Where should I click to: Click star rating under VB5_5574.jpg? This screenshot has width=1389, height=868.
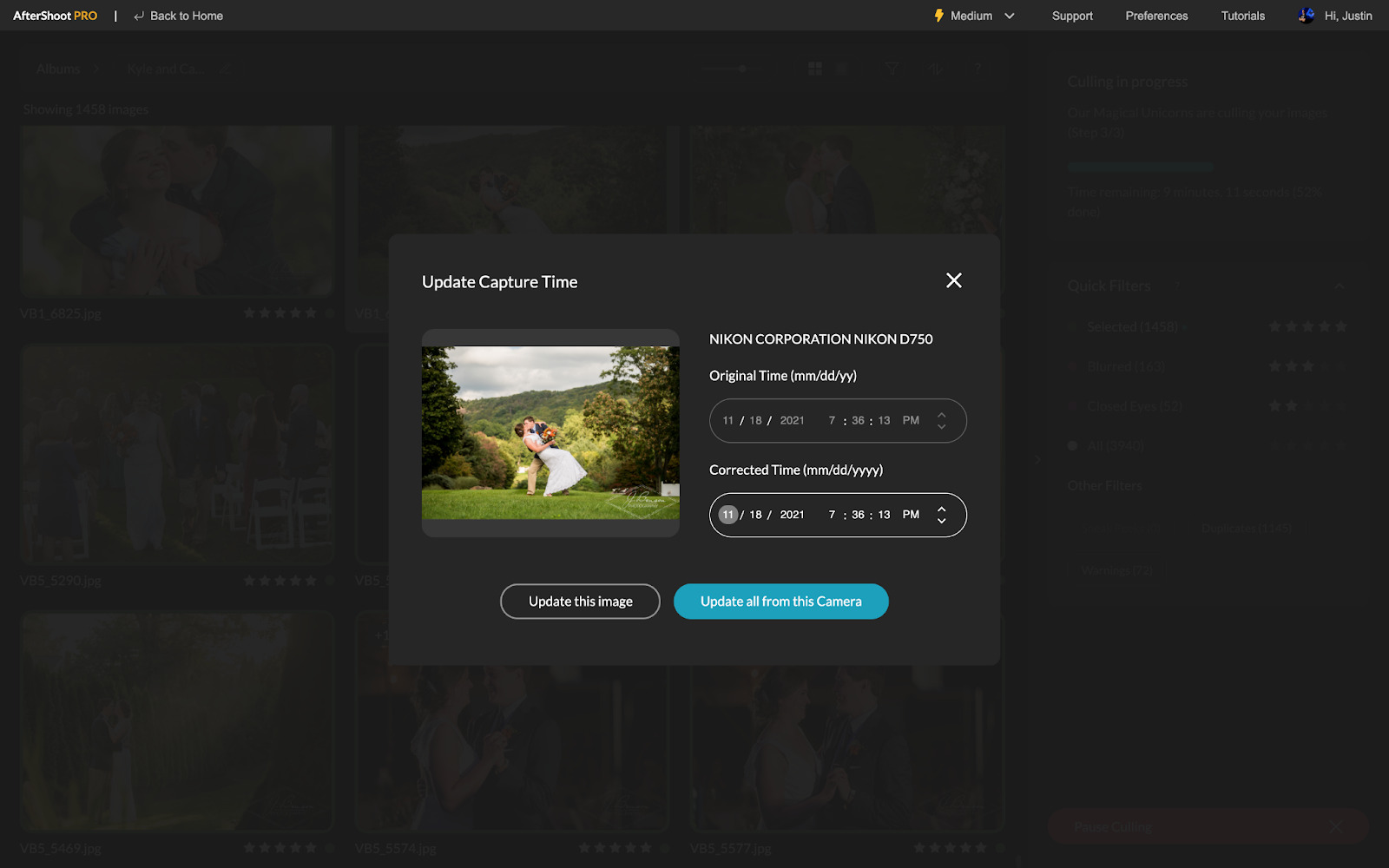pos(616,848)
